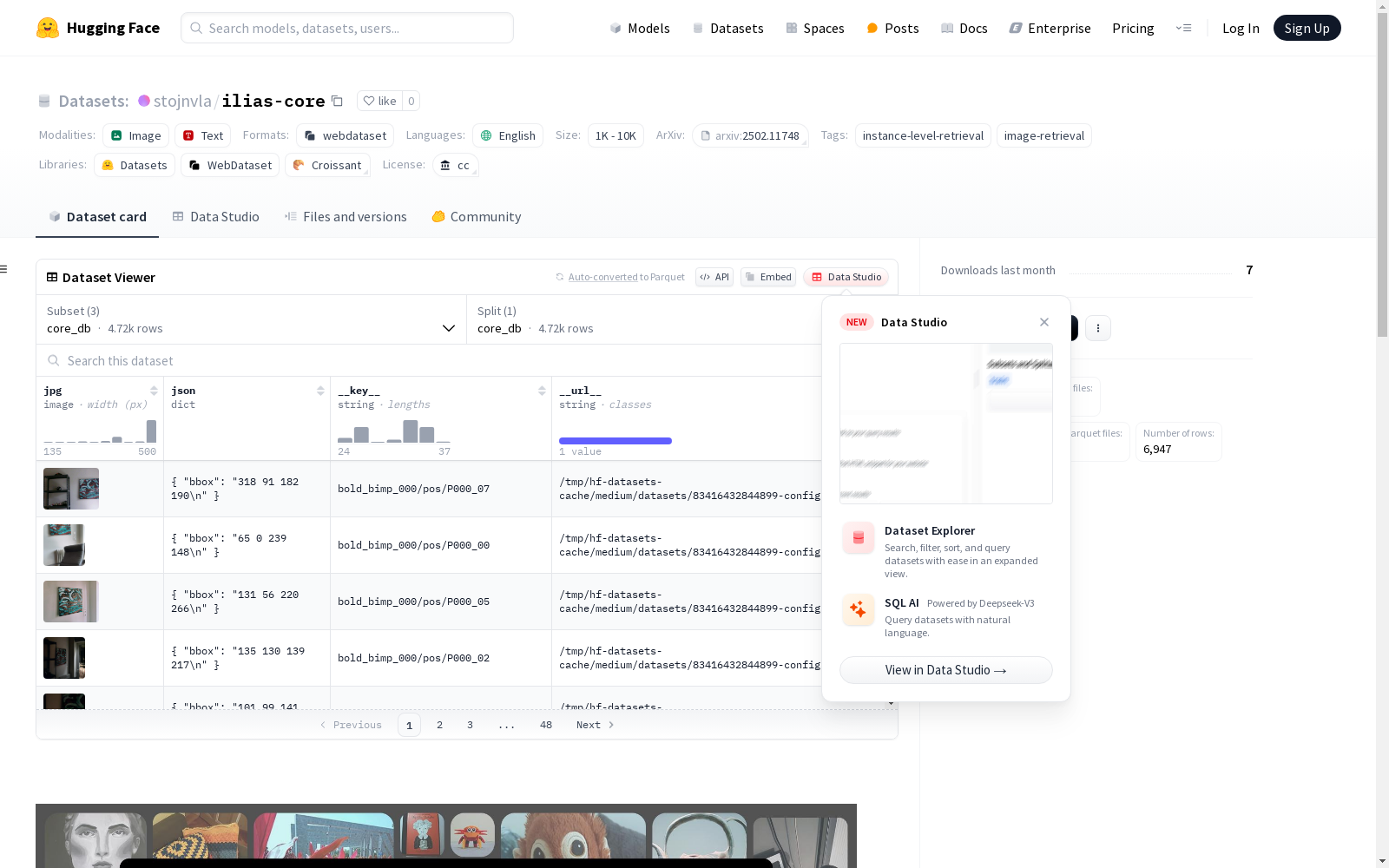This screenshot has width=1389, height=868.
Task: Expand the Subset core_db dropdown
Action: tap(251, 319)
